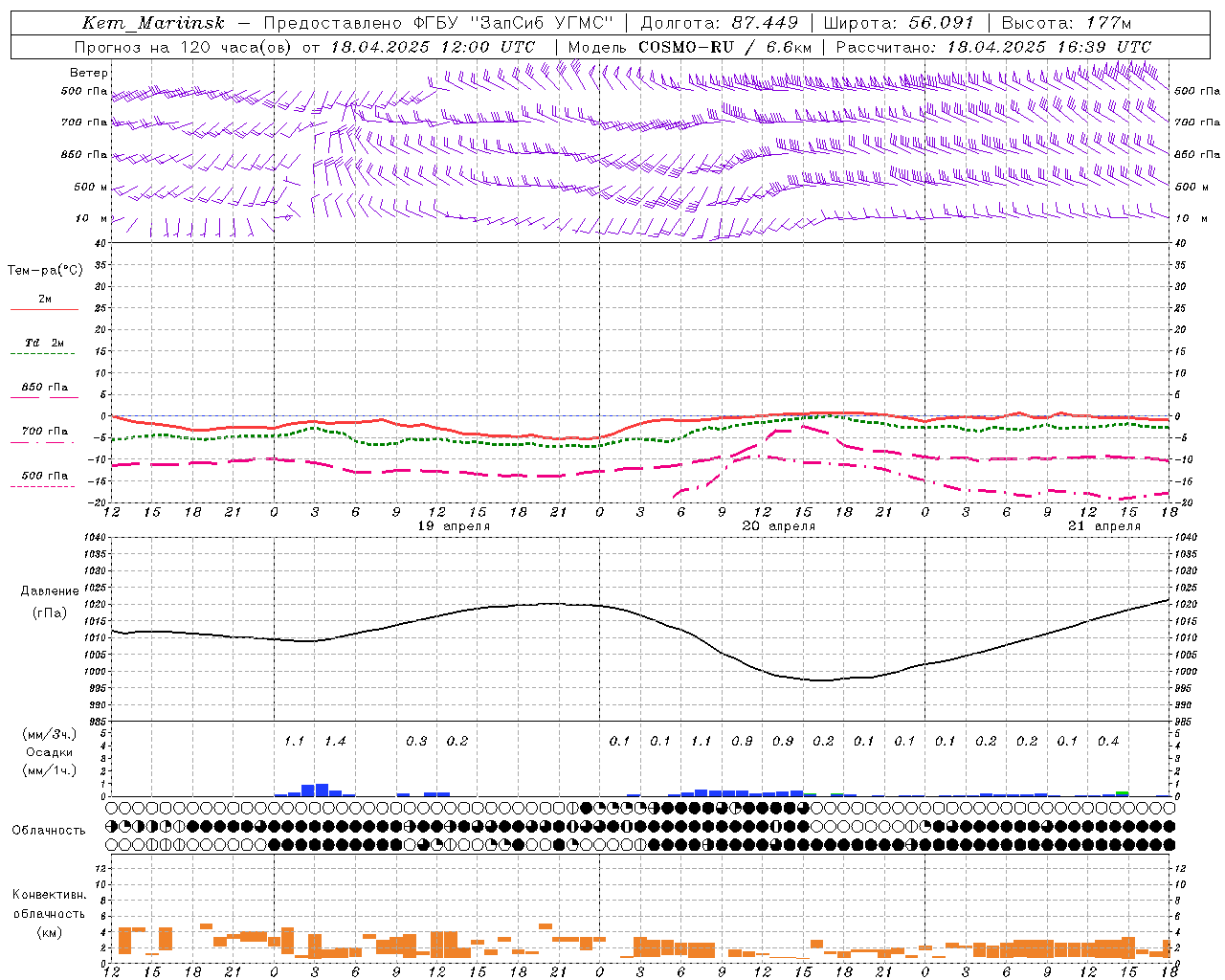Click the Ветер wind panel label

click(x=88, y=73)
